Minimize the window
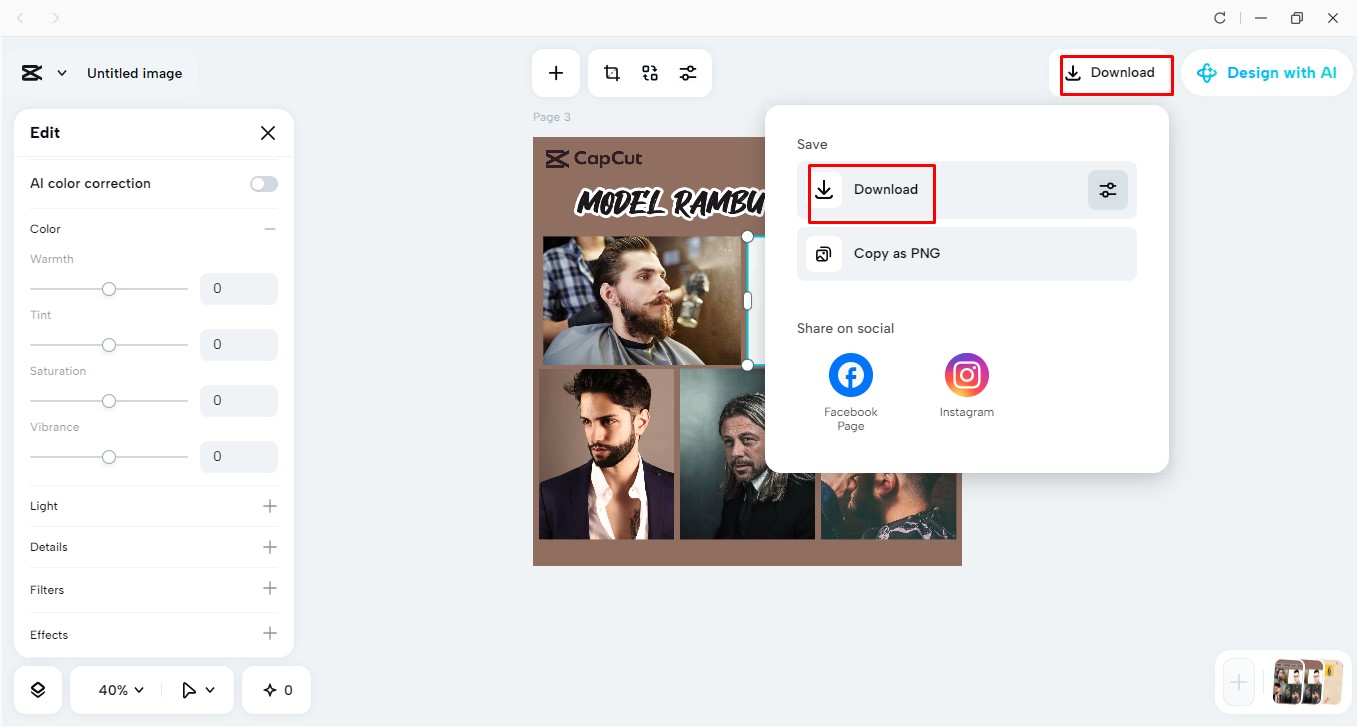Image resolution: width=1357 pixels, height=727 pixels. tap(1261, 18)
